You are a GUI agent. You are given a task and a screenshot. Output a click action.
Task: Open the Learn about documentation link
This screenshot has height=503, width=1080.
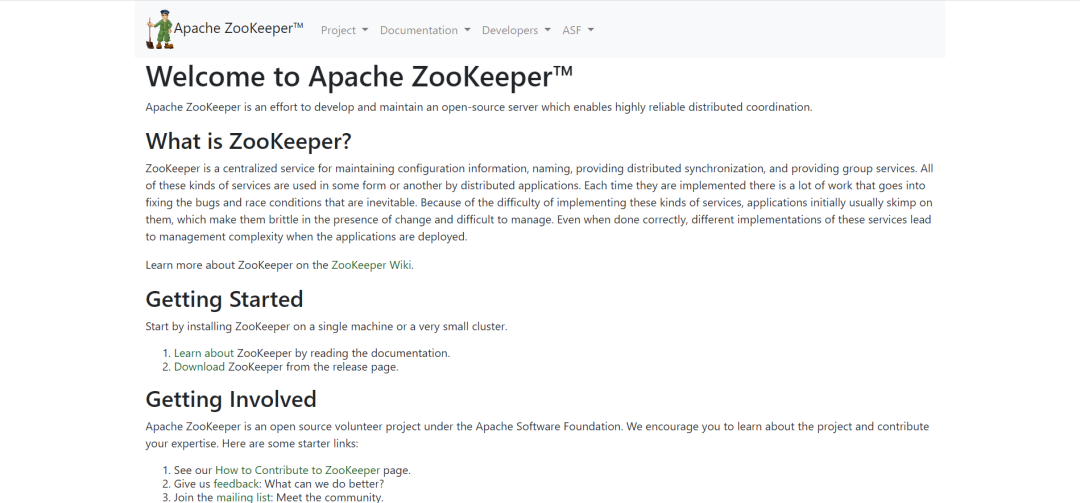(x=204, y=353)
